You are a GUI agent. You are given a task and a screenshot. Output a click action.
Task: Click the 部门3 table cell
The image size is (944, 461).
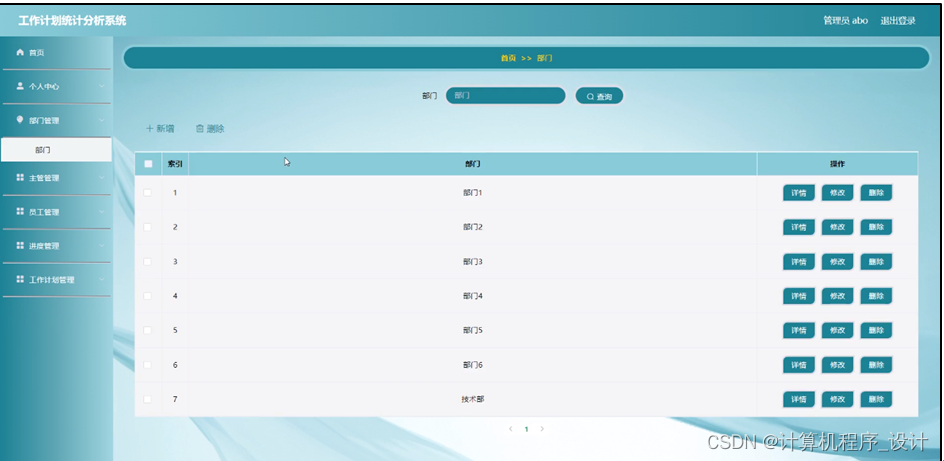(473, 262)
